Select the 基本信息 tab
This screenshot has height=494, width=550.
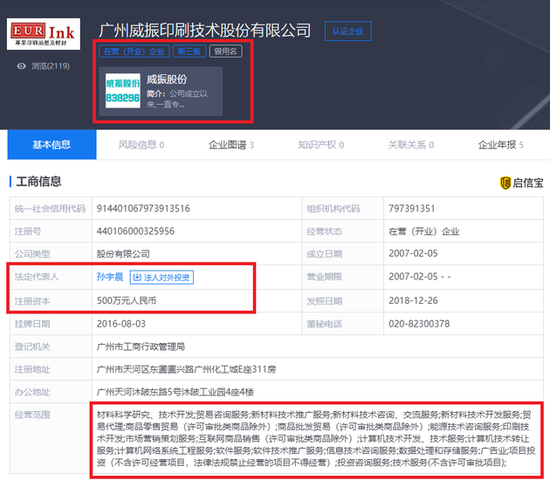pos(52,145)
